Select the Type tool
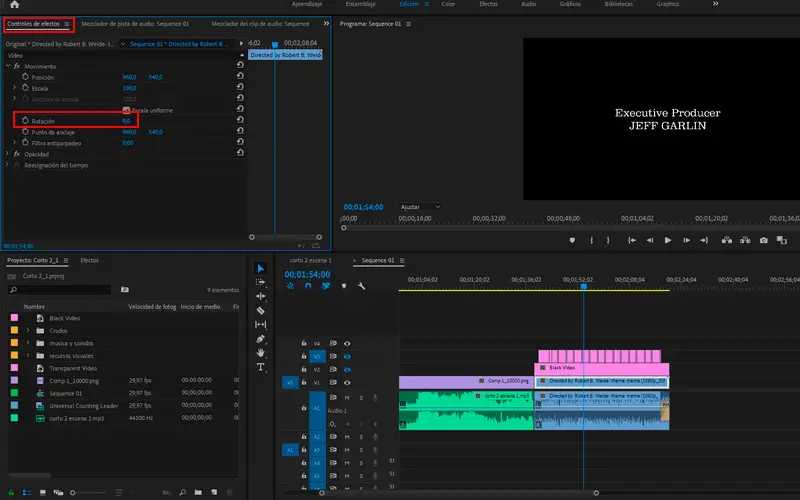Viewport: 800px width, 500px height. 261,367
